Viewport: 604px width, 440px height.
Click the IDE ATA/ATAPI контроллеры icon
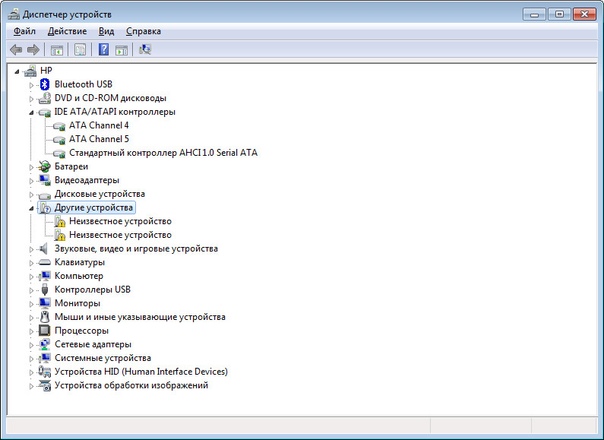pos(45,112)
